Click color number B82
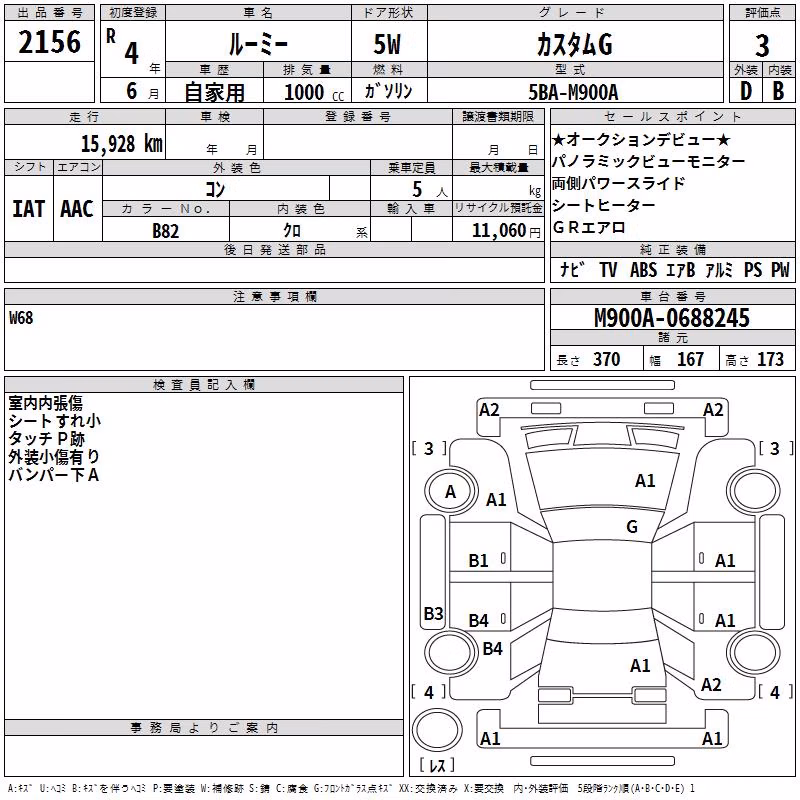The width and height of the screenshot is (800, 800). [166, 231]
